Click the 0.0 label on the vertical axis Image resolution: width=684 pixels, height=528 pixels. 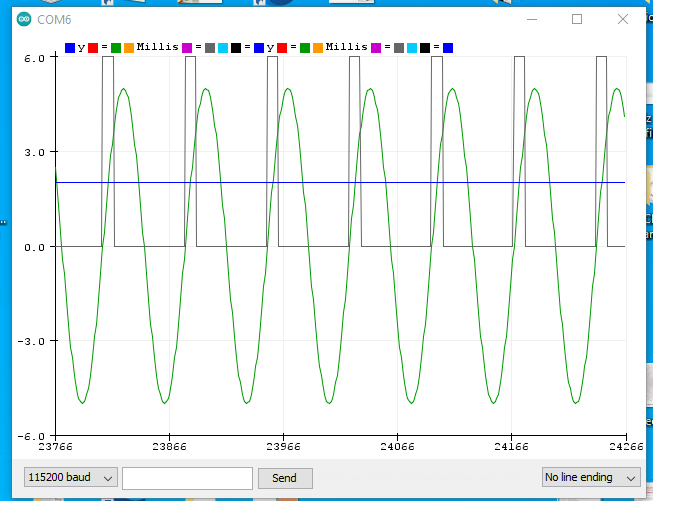point(33,247)
